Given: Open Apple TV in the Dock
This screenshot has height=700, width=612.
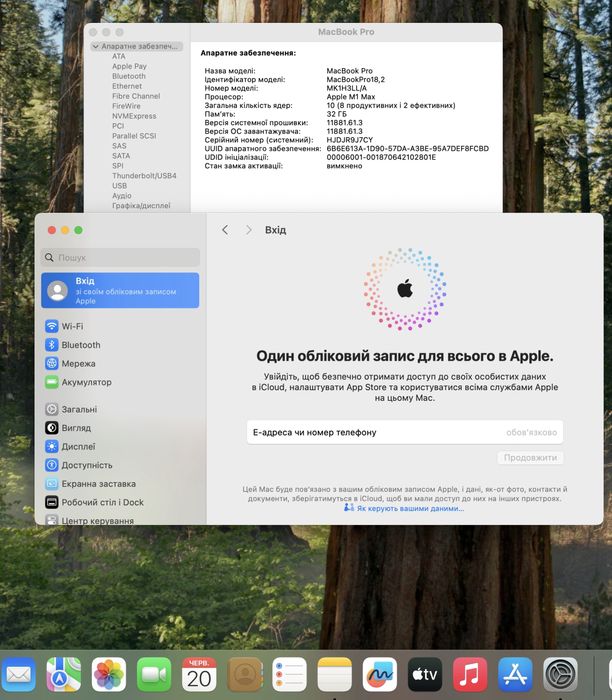Looking at the screenshot, I should pyautogui.click(x=425, y=674).
